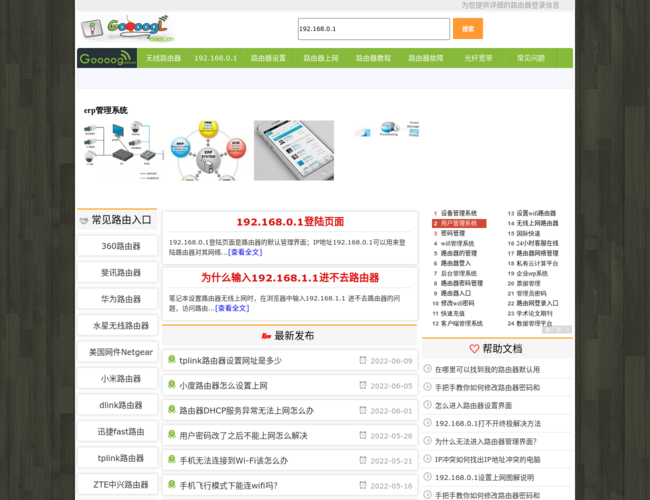Click the 美国网件Netgear sidebar button
The image size is (650, 500).
coord(117,352)
